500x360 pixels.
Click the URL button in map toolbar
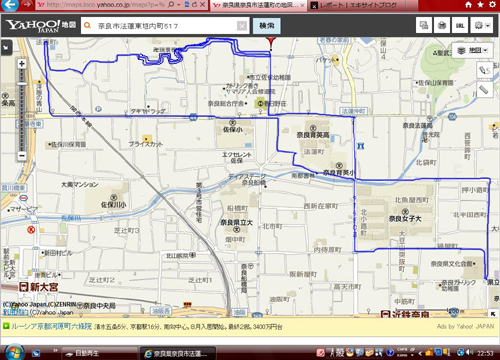coord(460,25)
